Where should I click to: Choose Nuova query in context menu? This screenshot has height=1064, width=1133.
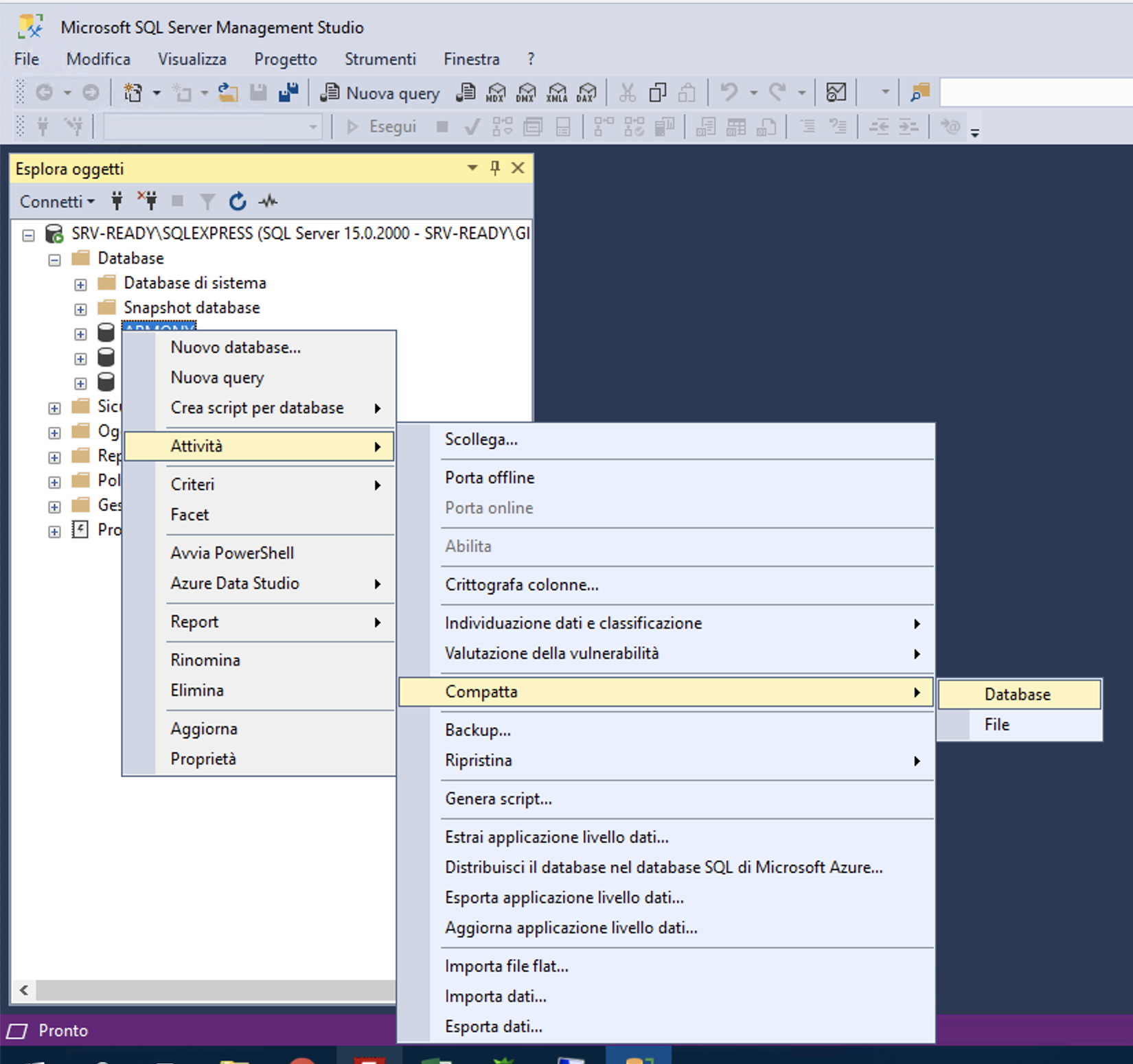point(259,378)
